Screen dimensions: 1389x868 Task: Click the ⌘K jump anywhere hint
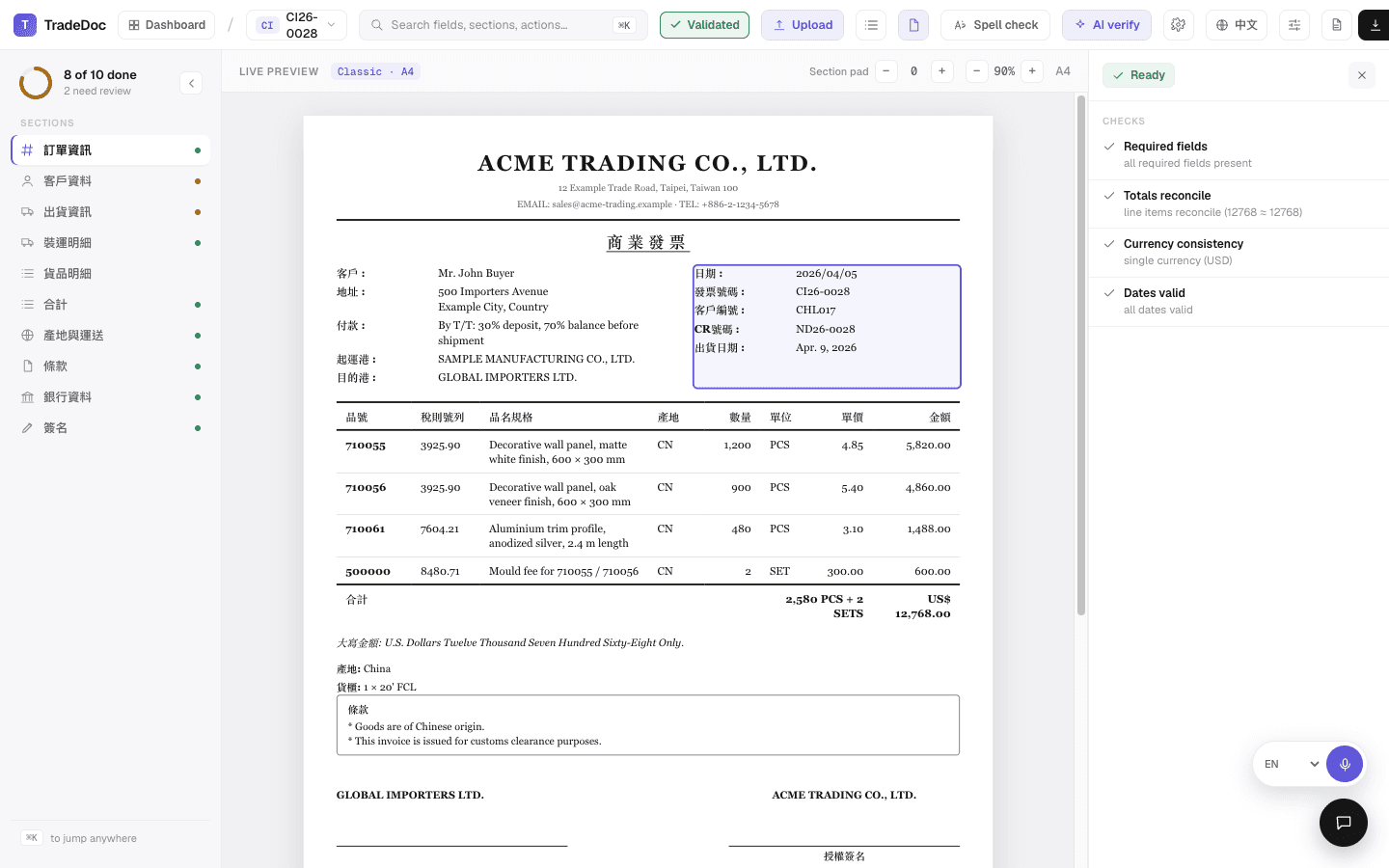(x=79, y=838)
